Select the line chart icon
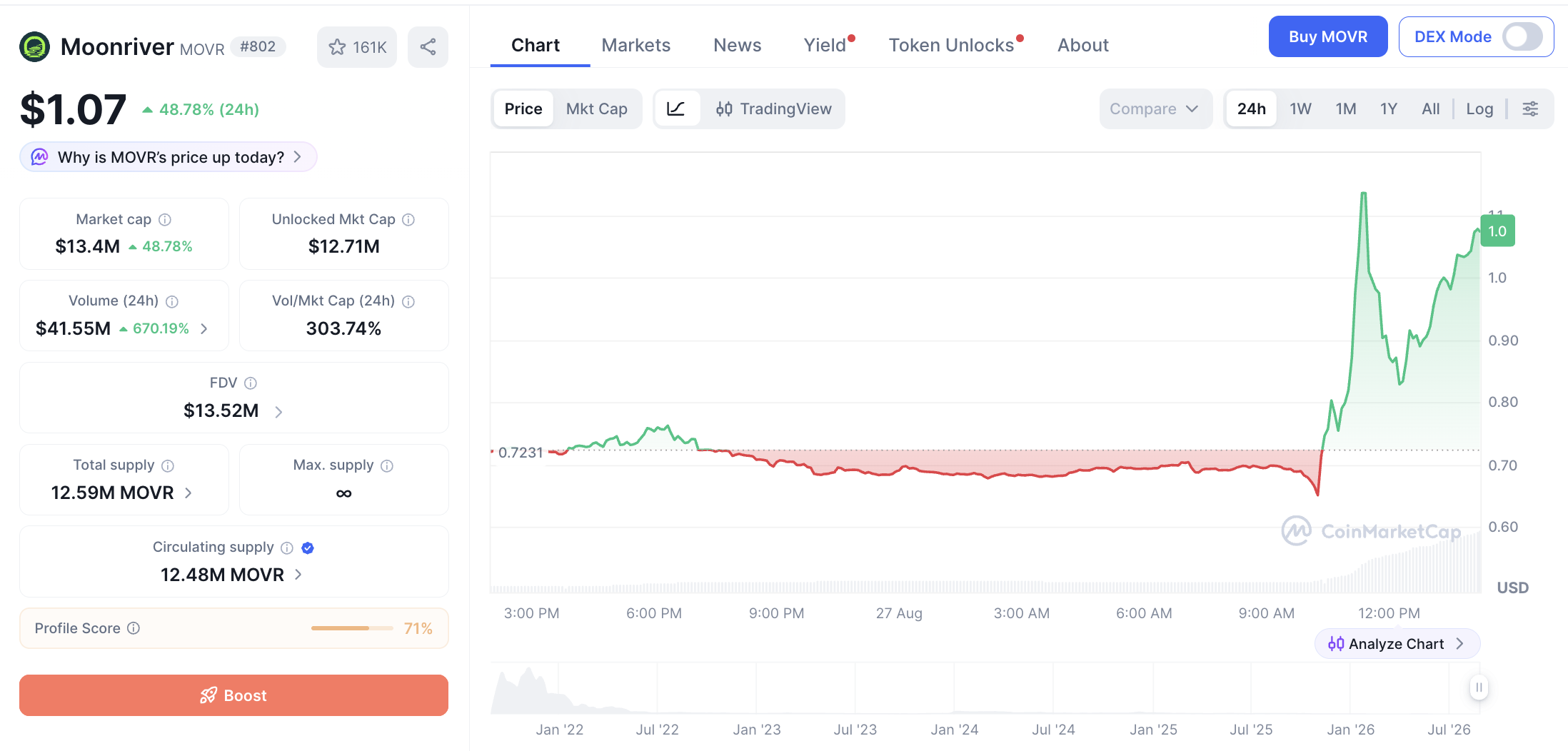Viewport: 1568px width, 751px height. [x=676, y=109]
